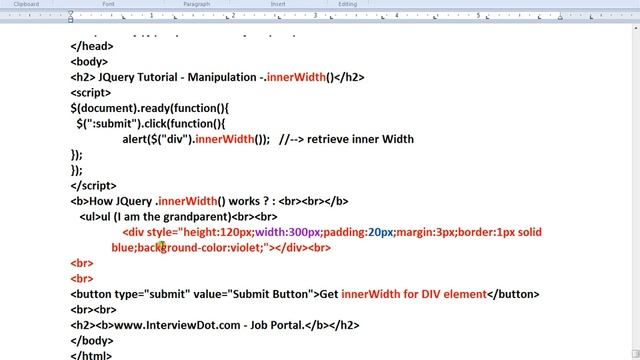The image size is (640, 360).
Task: Click the ruler at the 3 inch mark
Action: [x=315, y=16]
